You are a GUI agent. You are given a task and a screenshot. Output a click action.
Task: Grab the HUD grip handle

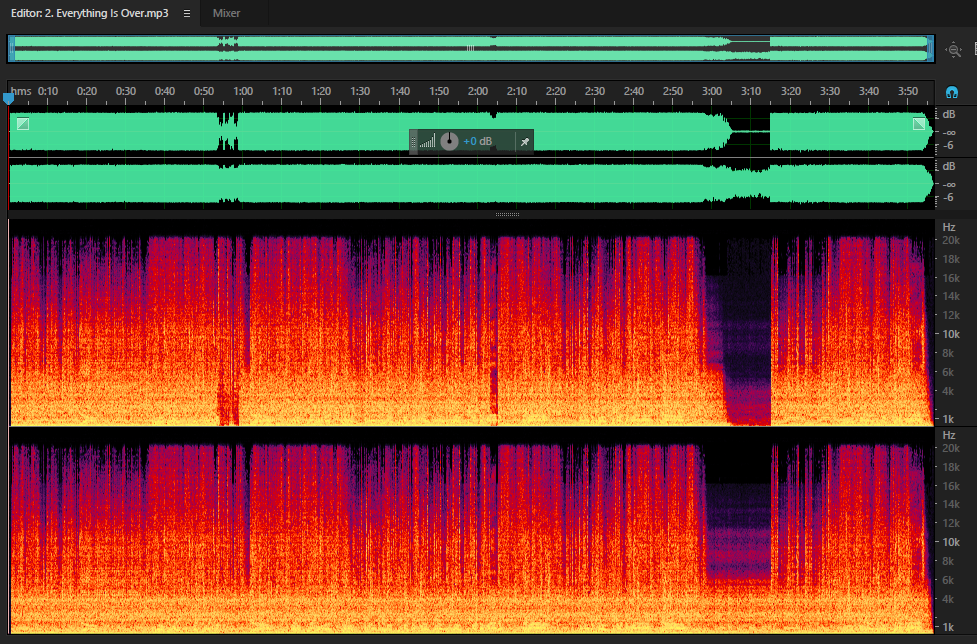[413, 141]
